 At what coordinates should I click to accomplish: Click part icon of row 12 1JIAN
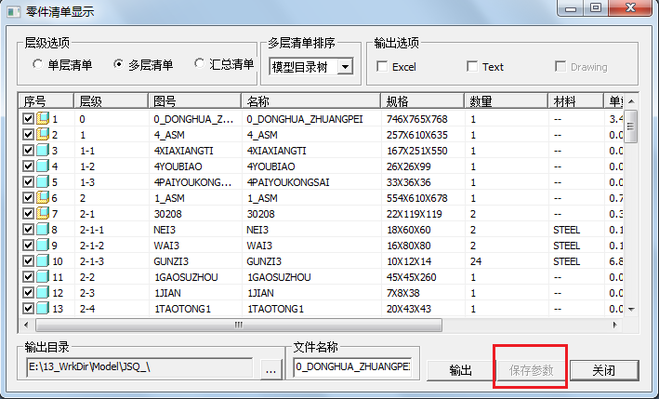[x=42, y=293]
